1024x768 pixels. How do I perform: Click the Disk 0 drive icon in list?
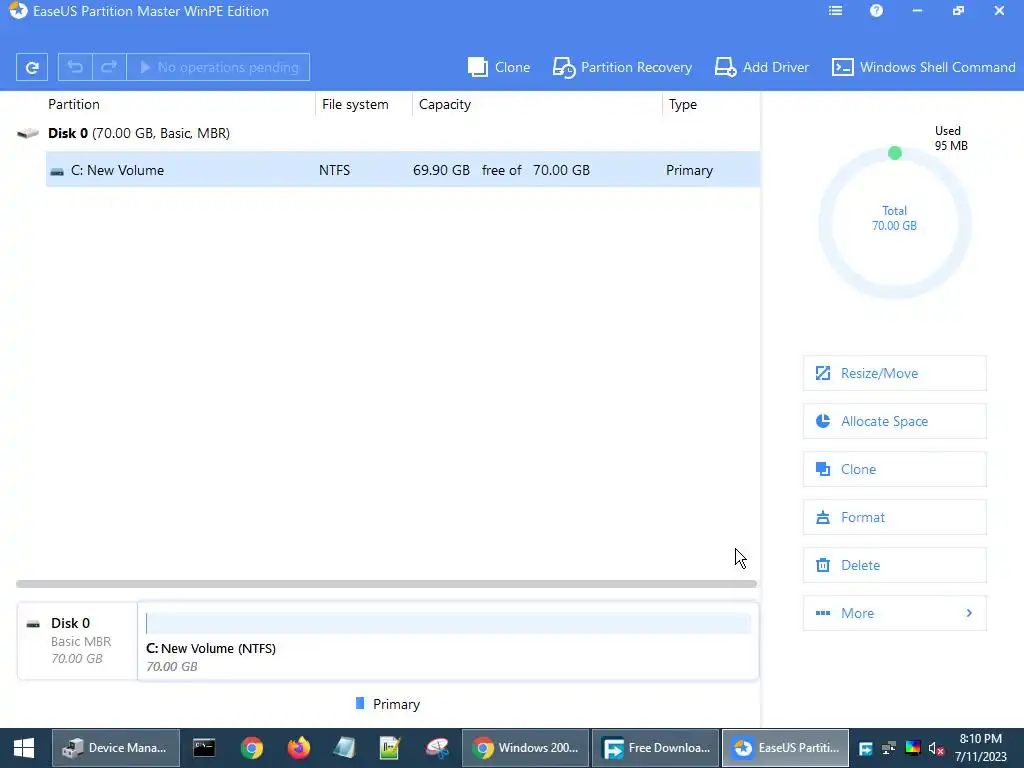tap(28, 134)
